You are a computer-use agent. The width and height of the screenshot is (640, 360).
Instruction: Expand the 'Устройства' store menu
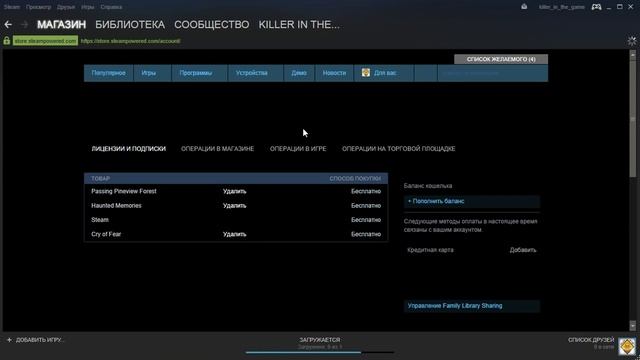[256, 73]
